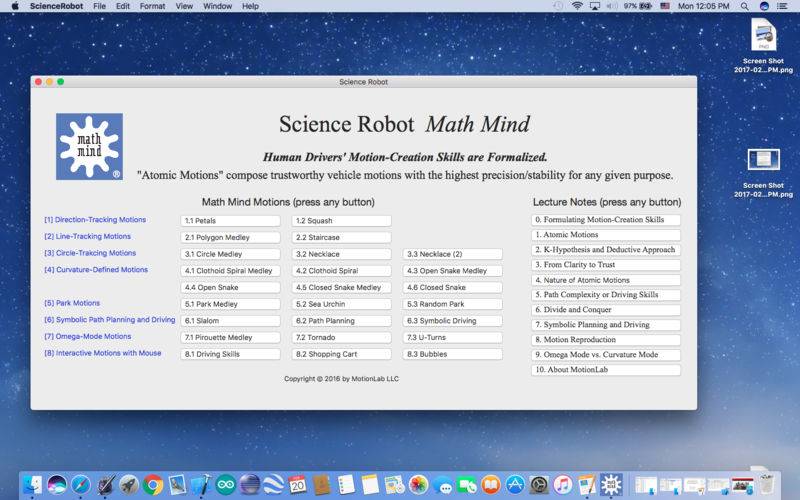Click the 3.3 Necklace (2) button

pos(453,254)
